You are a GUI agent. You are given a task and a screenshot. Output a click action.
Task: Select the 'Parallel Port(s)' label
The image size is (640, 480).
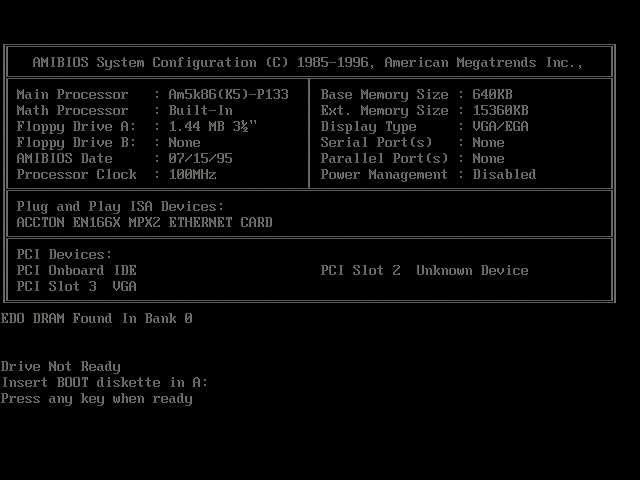click(384, 158)
